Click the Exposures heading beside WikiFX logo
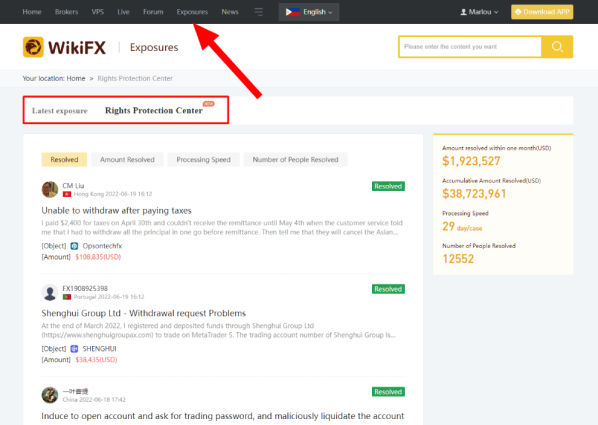The image size is (598, 425). click(154, 47)
